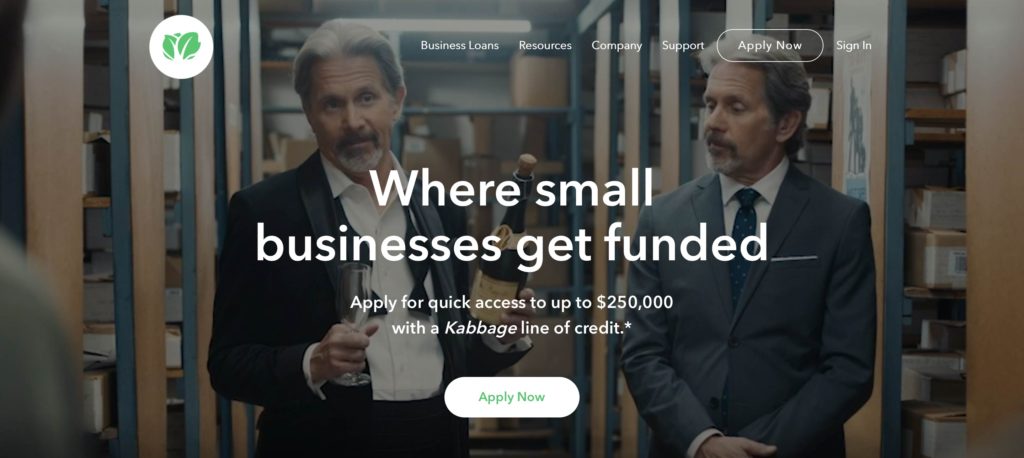Click the $250,000 amount in the subtext
The height and width of the screenshot is (458, 1024).
[x=634, y=303]
